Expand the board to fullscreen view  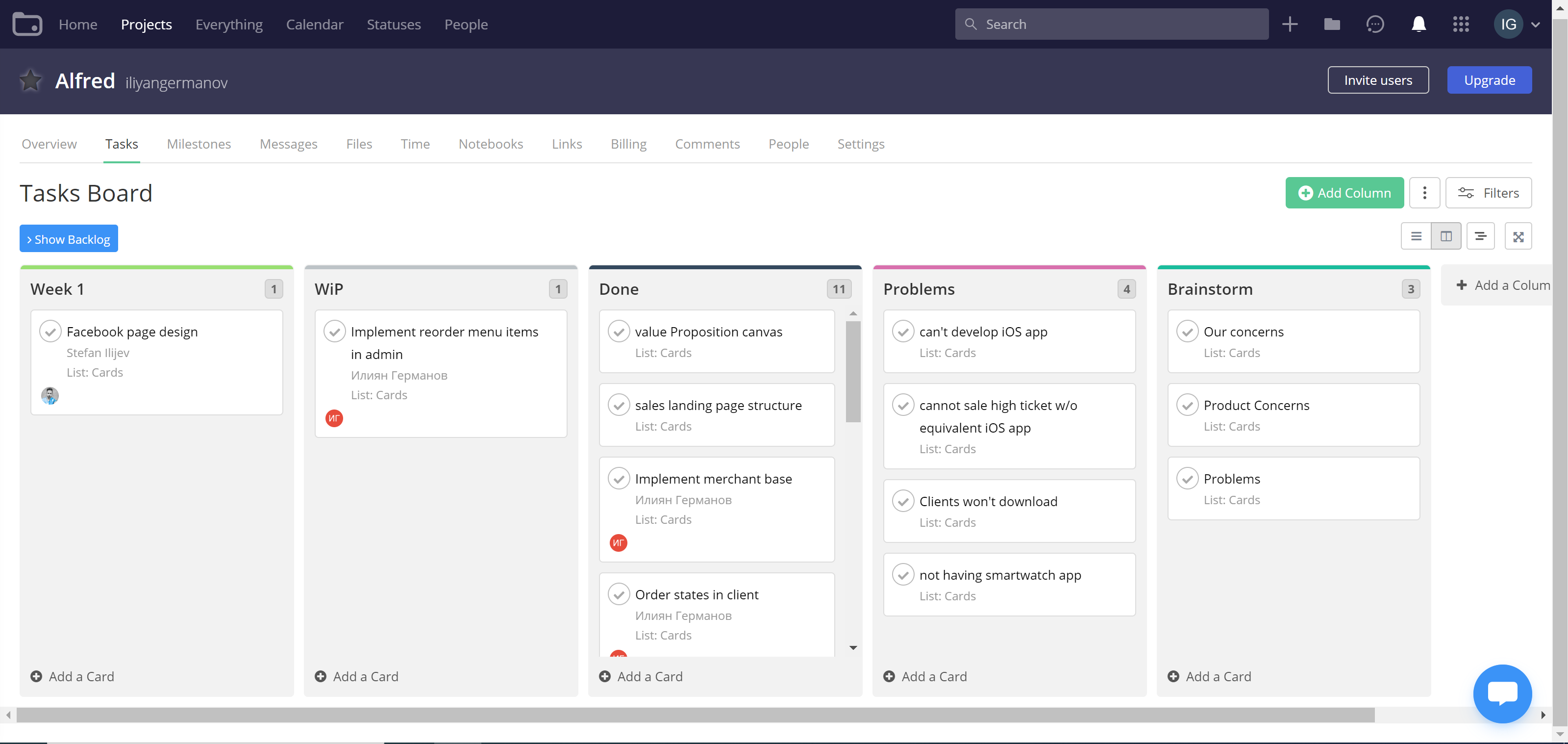coord(1518,235)
